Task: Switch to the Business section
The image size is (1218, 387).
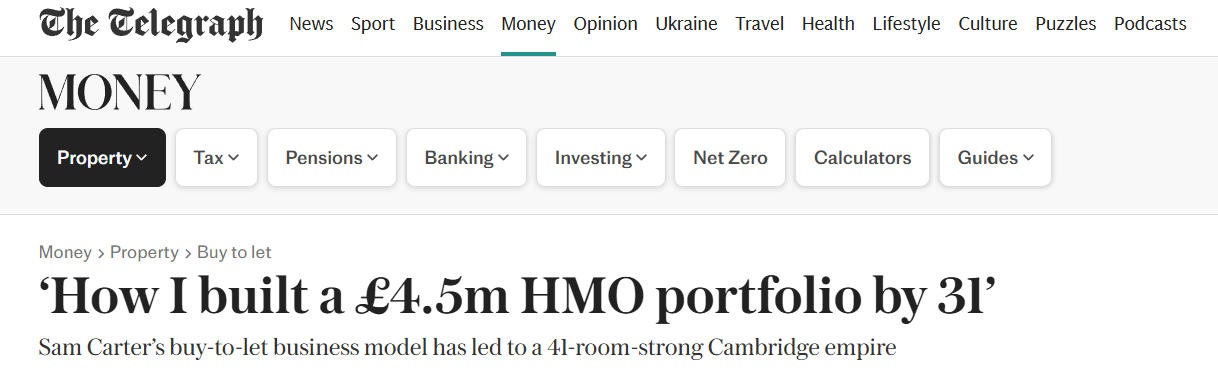Action: (448, 24)
